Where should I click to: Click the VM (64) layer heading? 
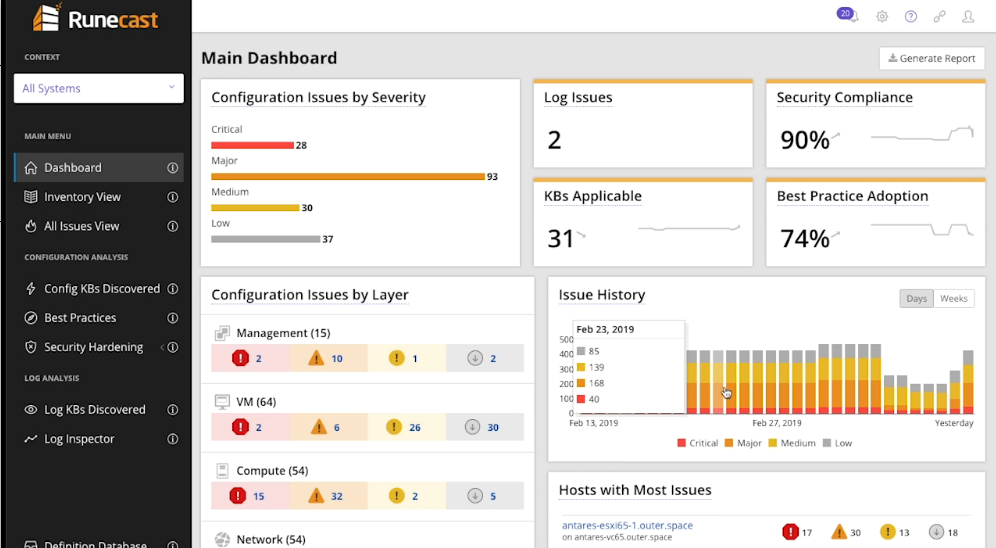(x=256, y=401)
